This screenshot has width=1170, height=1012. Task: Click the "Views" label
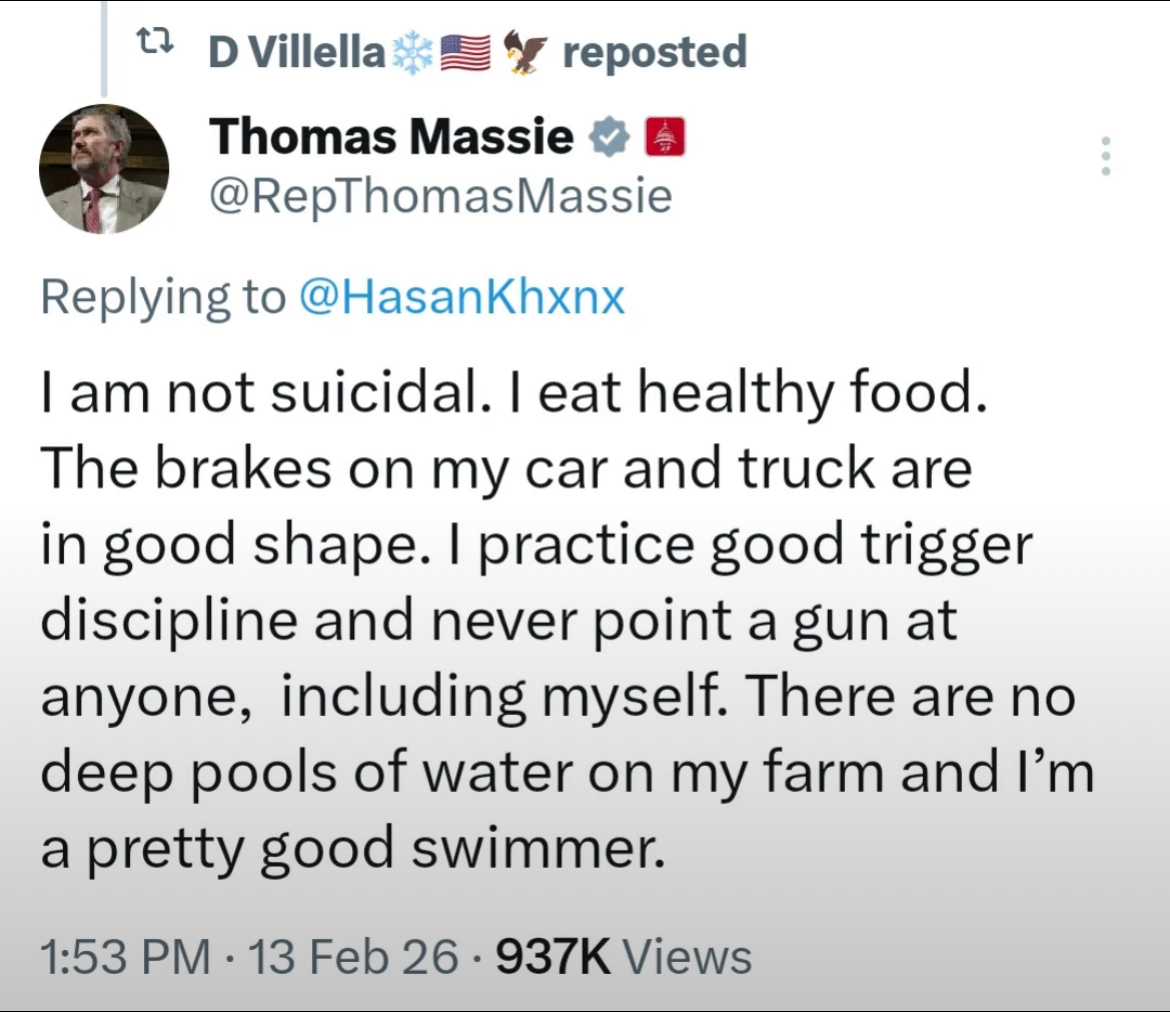[x=687, y=956]
